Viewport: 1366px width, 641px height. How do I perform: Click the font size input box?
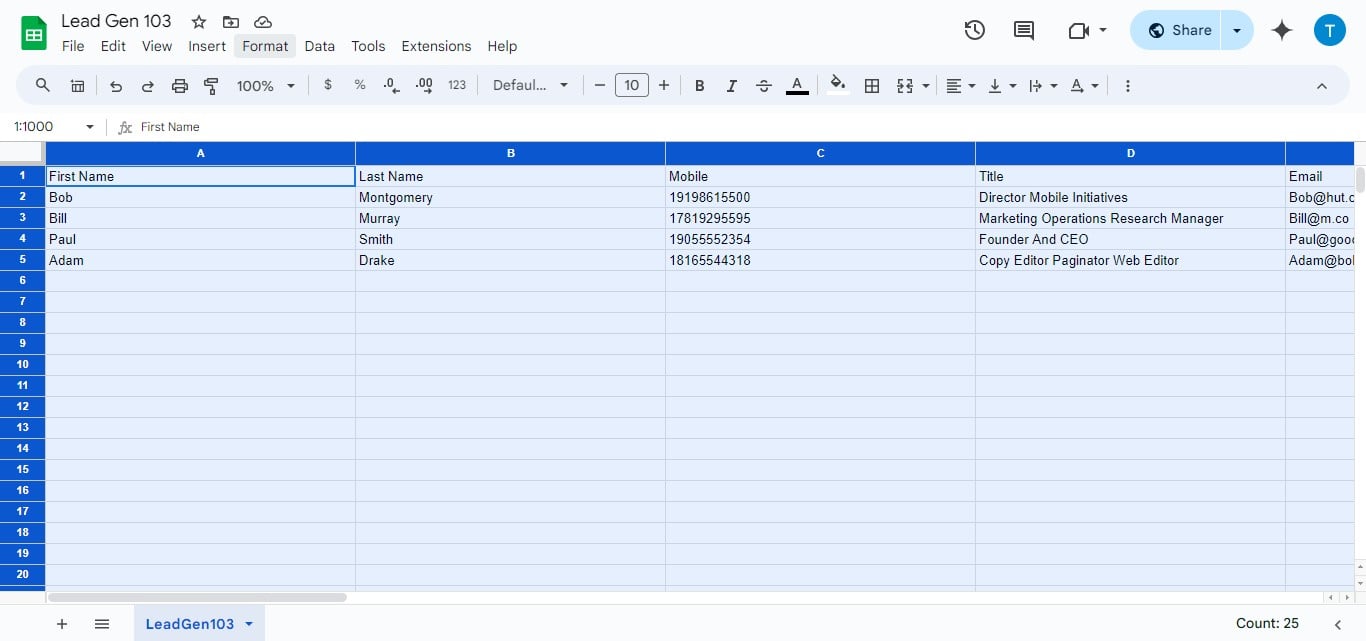(x=632, y=86)
